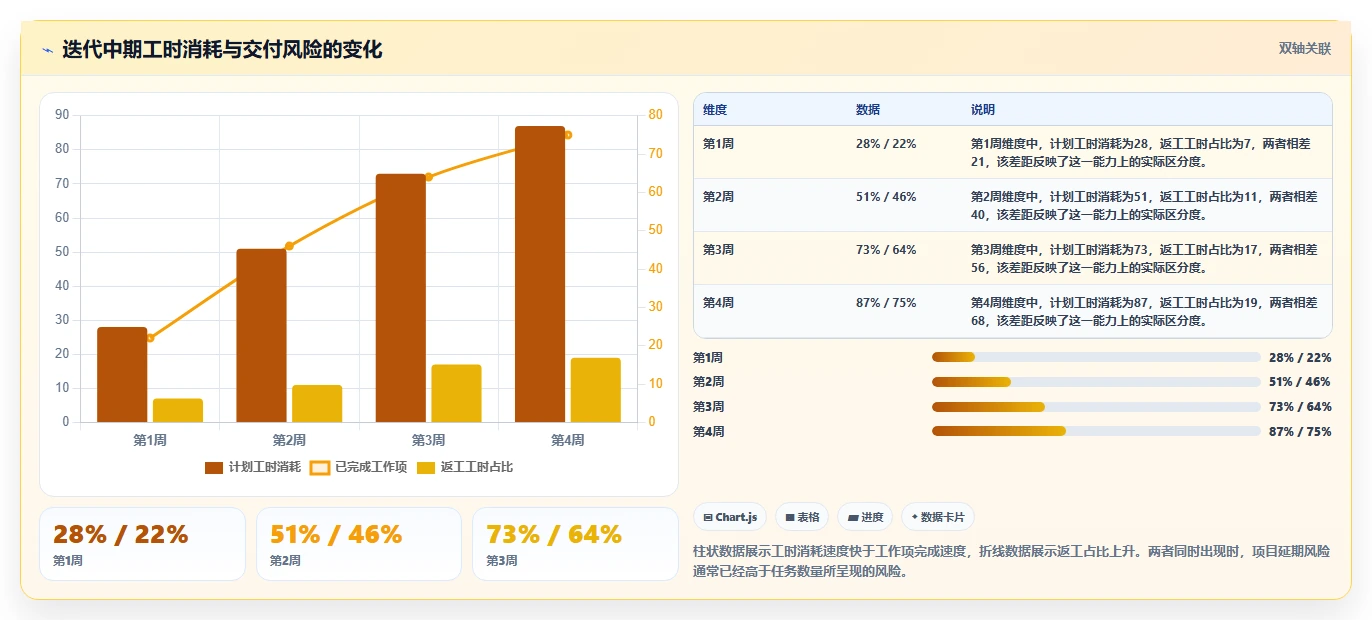Click the x-axis label 第4周

pos(567,440)
